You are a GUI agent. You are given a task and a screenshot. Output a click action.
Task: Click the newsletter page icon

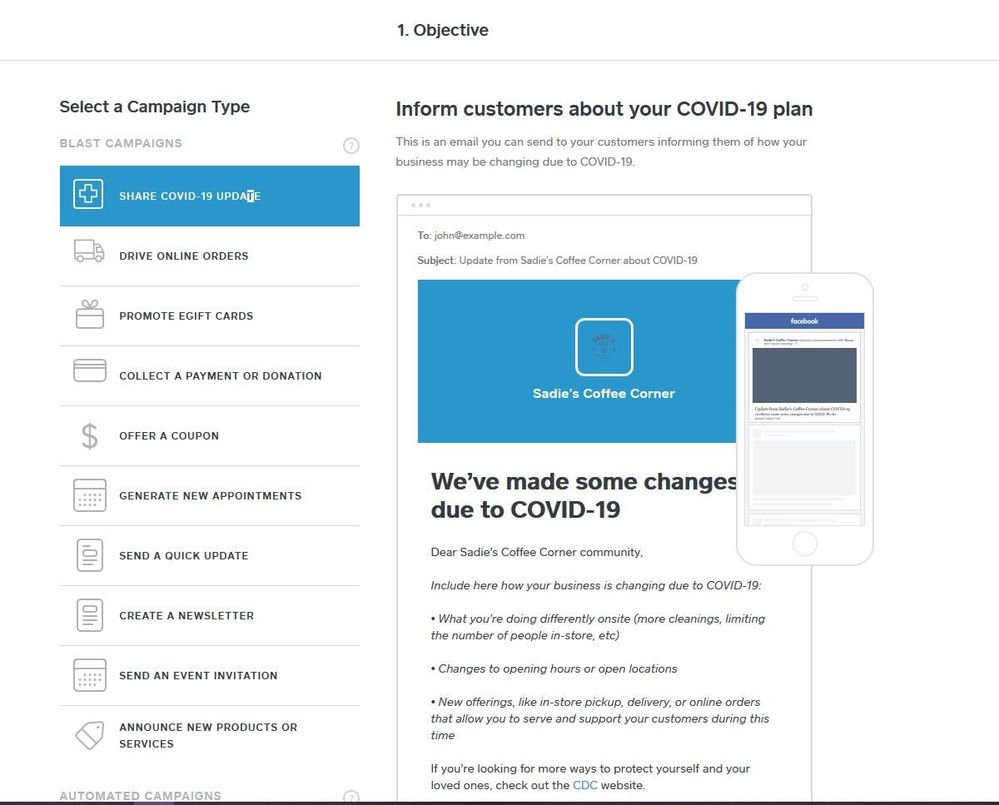pos(89,615)
